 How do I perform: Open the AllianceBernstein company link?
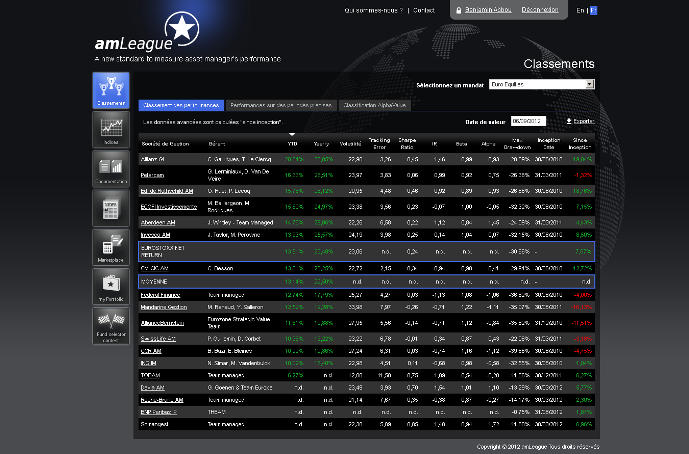[x=162, y=323]
